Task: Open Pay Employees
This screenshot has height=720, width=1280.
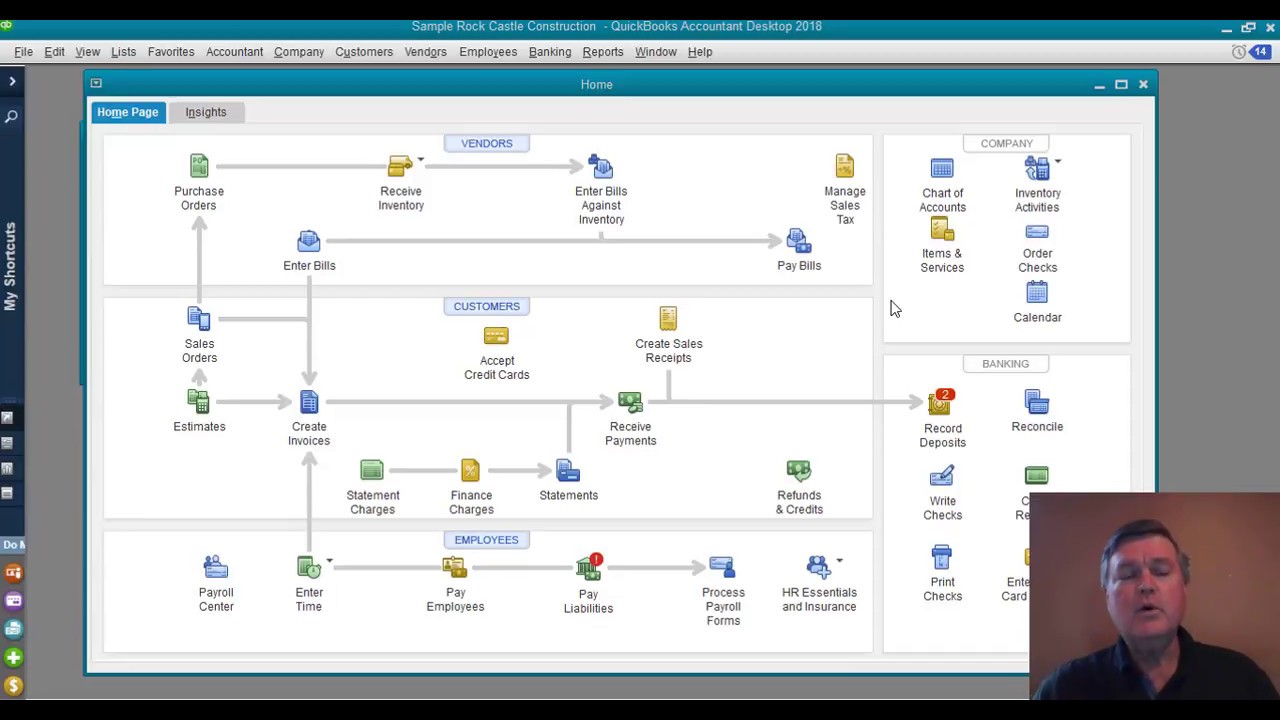Action: coord(455,567)
